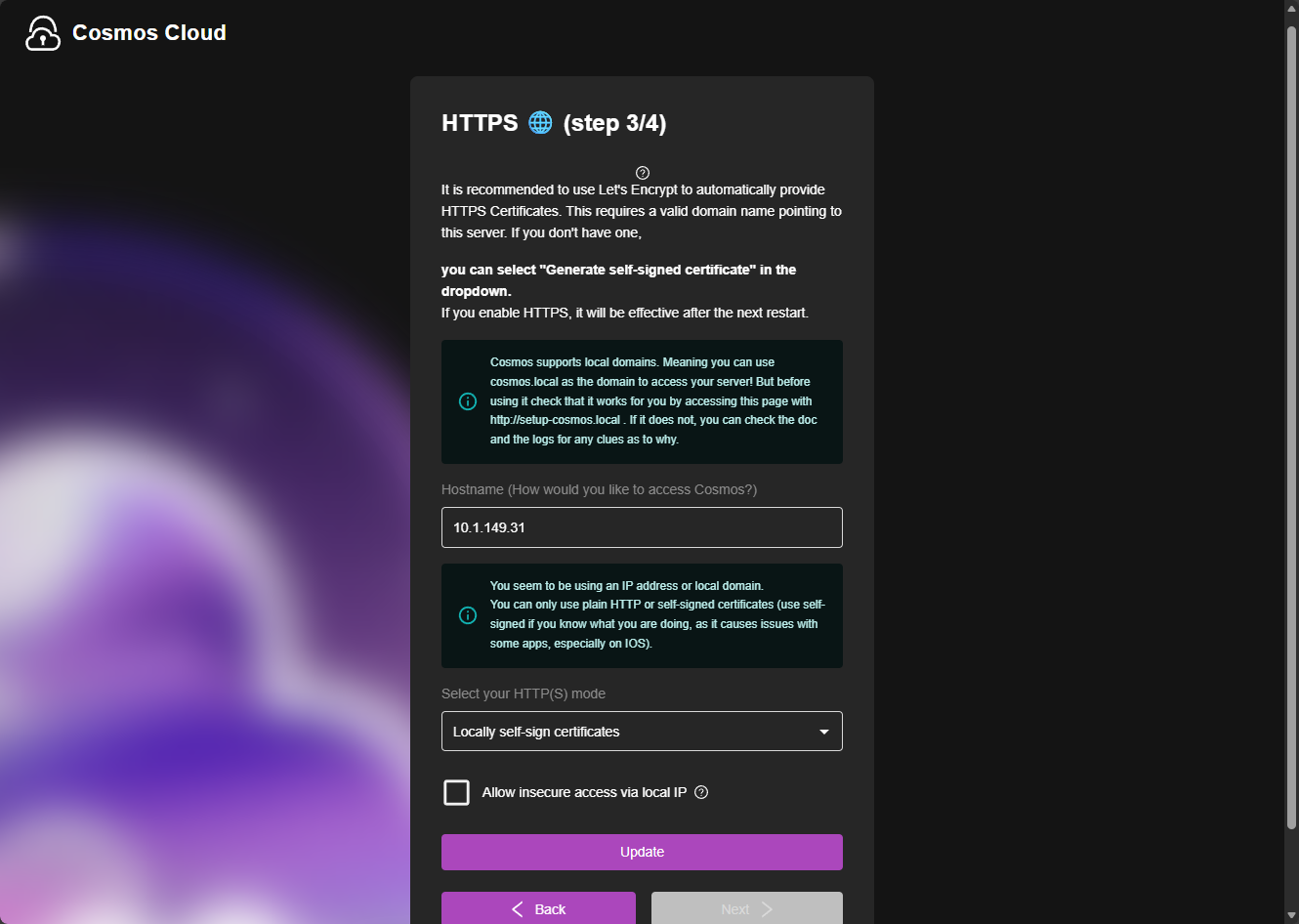
Task: Click the "You seem to be using an IP address" warning text
Action: (x=657, y=615)
